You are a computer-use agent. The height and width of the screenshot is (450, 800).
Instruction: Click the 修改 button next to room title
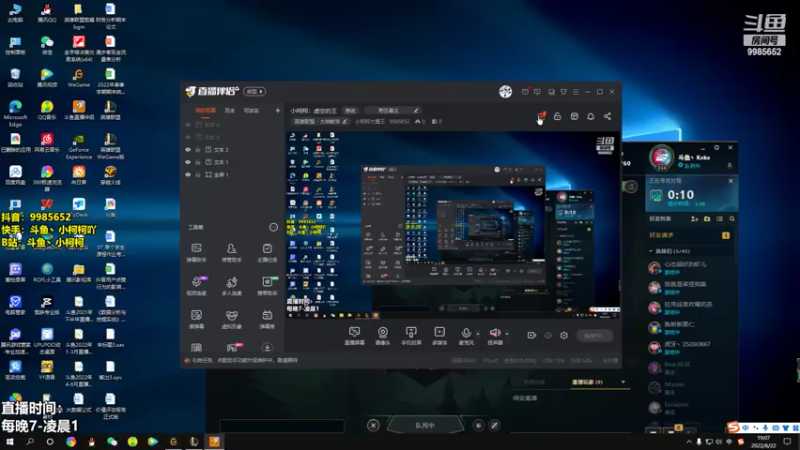tap(351, 110)
